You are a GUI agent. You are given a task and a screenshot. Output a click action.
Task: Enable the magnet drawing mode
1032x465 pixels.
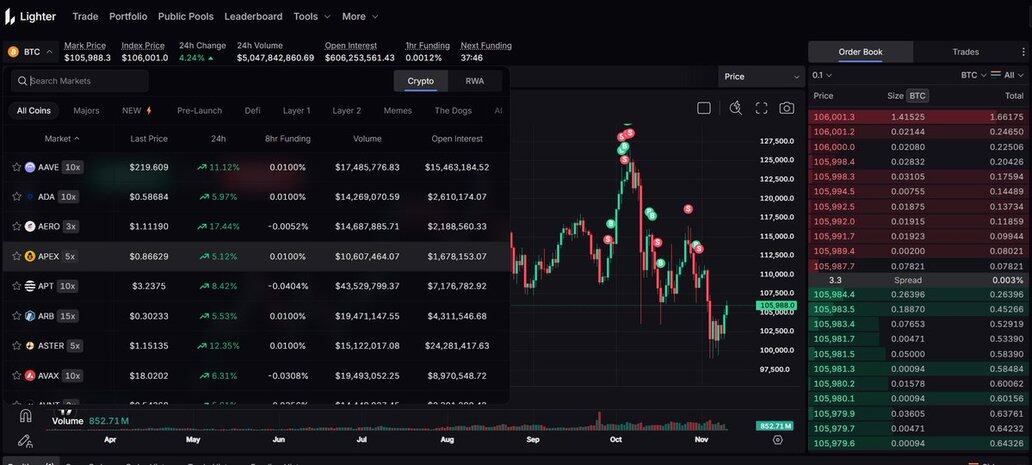25,416
